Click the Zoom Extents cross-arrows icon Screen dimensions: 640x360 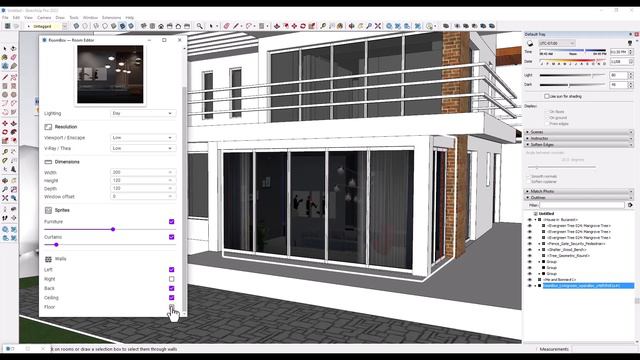[x=378, y=26]
